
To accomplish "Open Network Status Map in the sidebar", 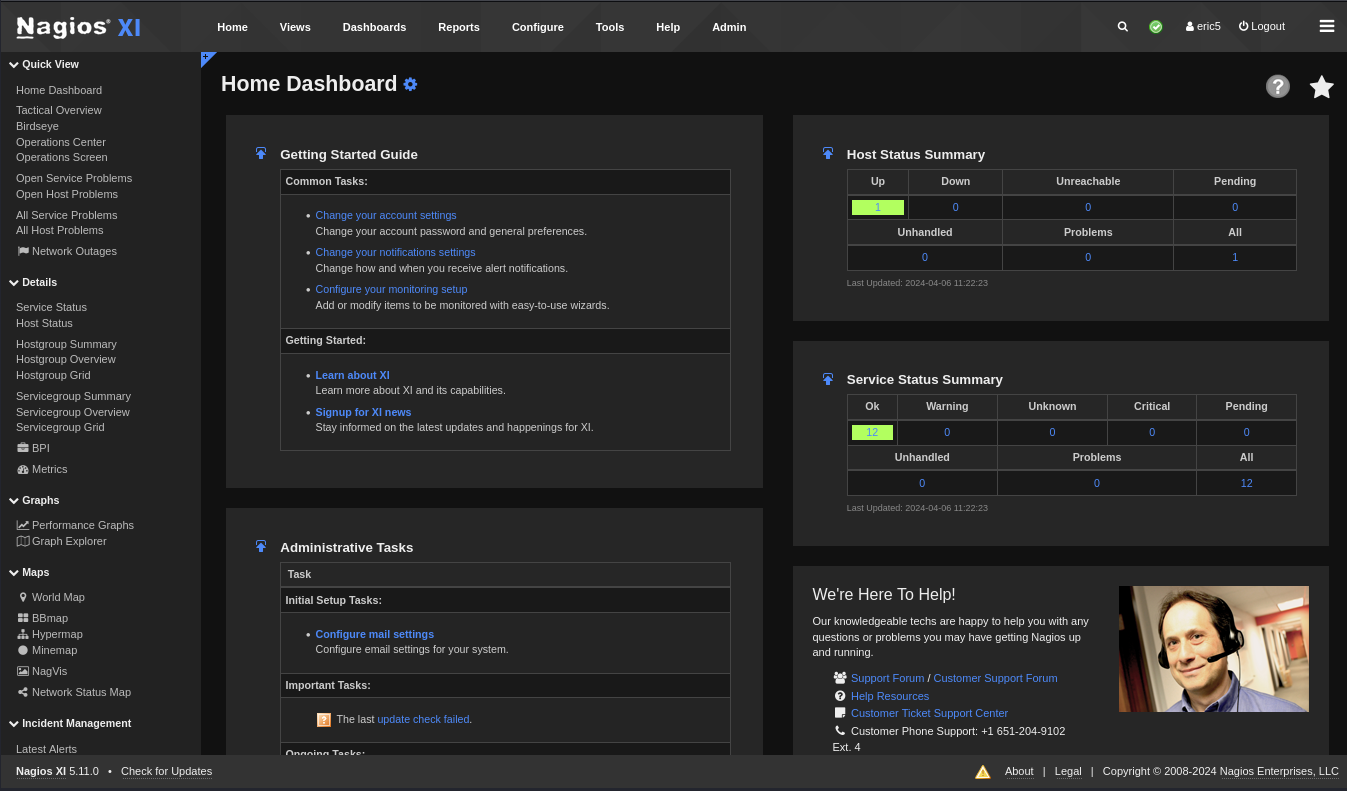I will click(x=74, y=692).
